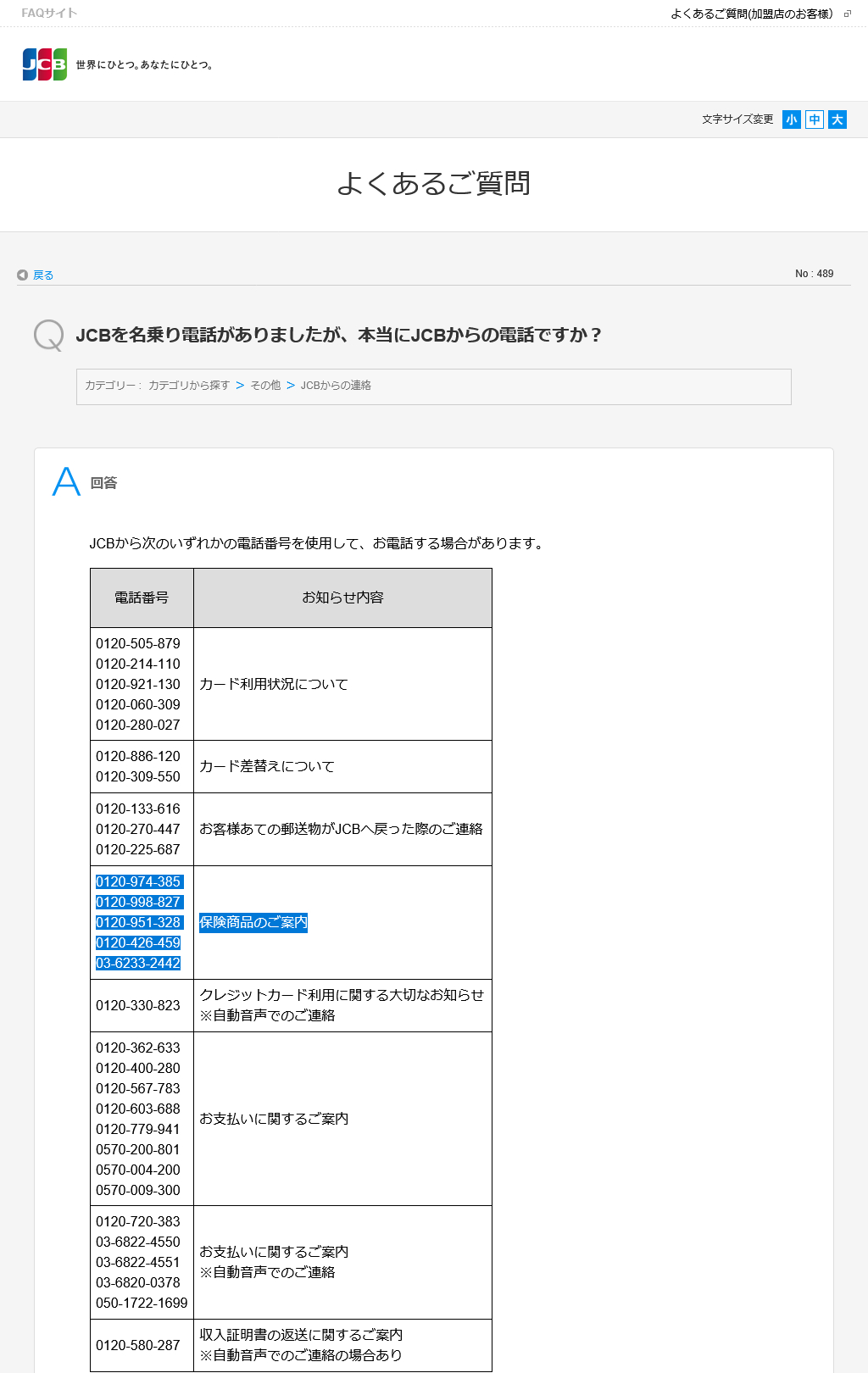Click phone number 0120-214-110

[138, 664]
